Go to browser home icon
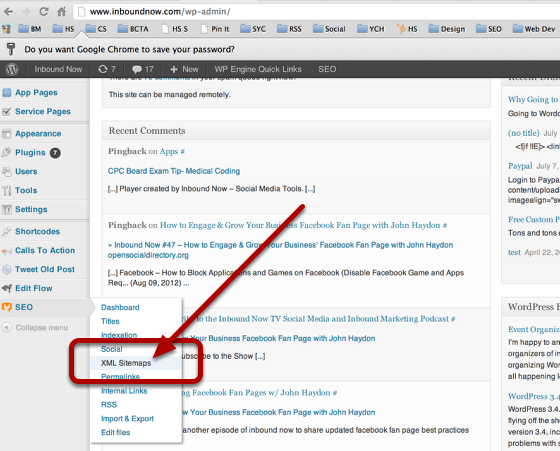 pos(61,12)
